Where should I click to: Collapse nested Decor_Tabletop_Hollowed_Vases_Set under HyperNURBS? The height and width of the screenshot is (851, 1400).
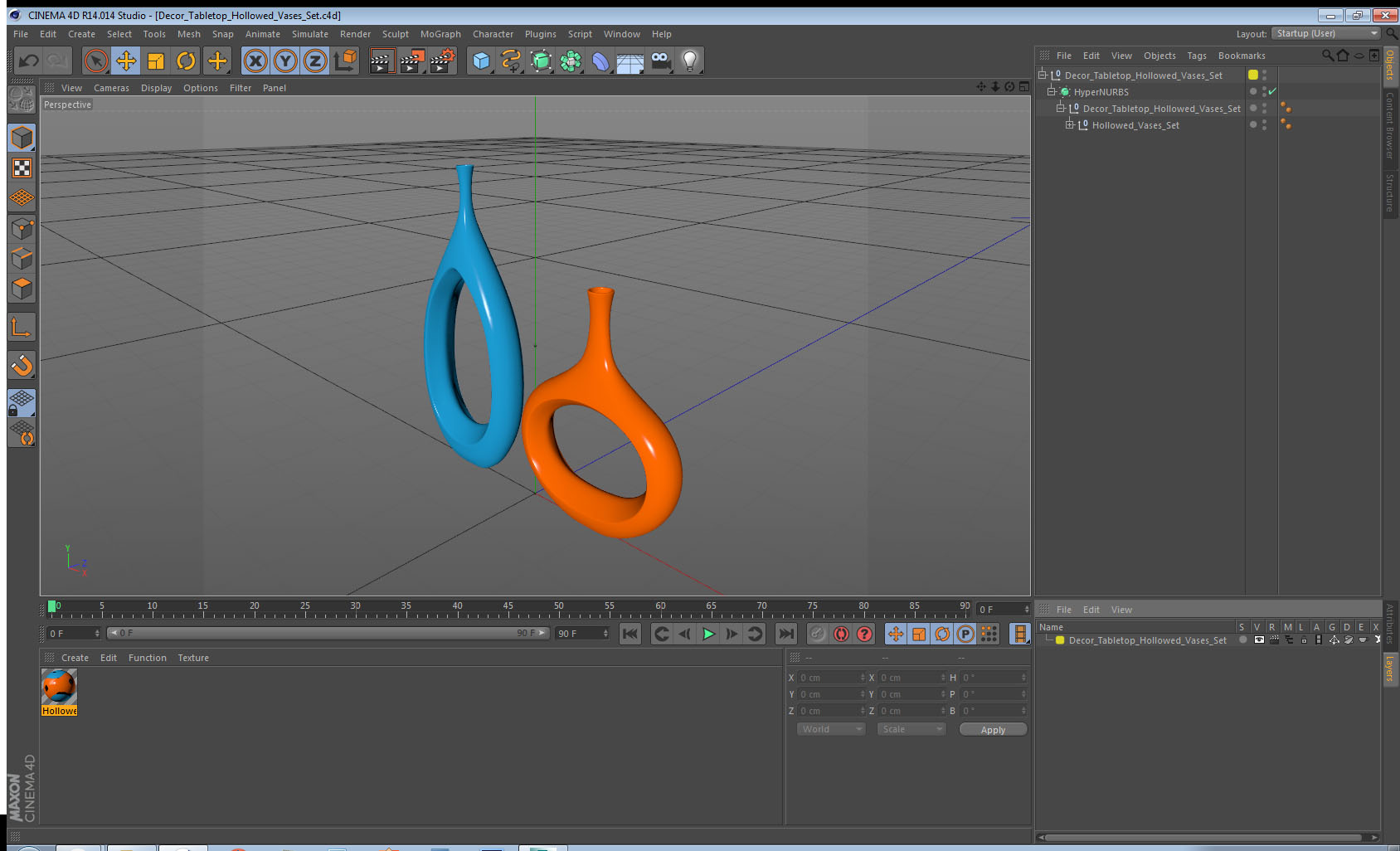coord(1061,109)
